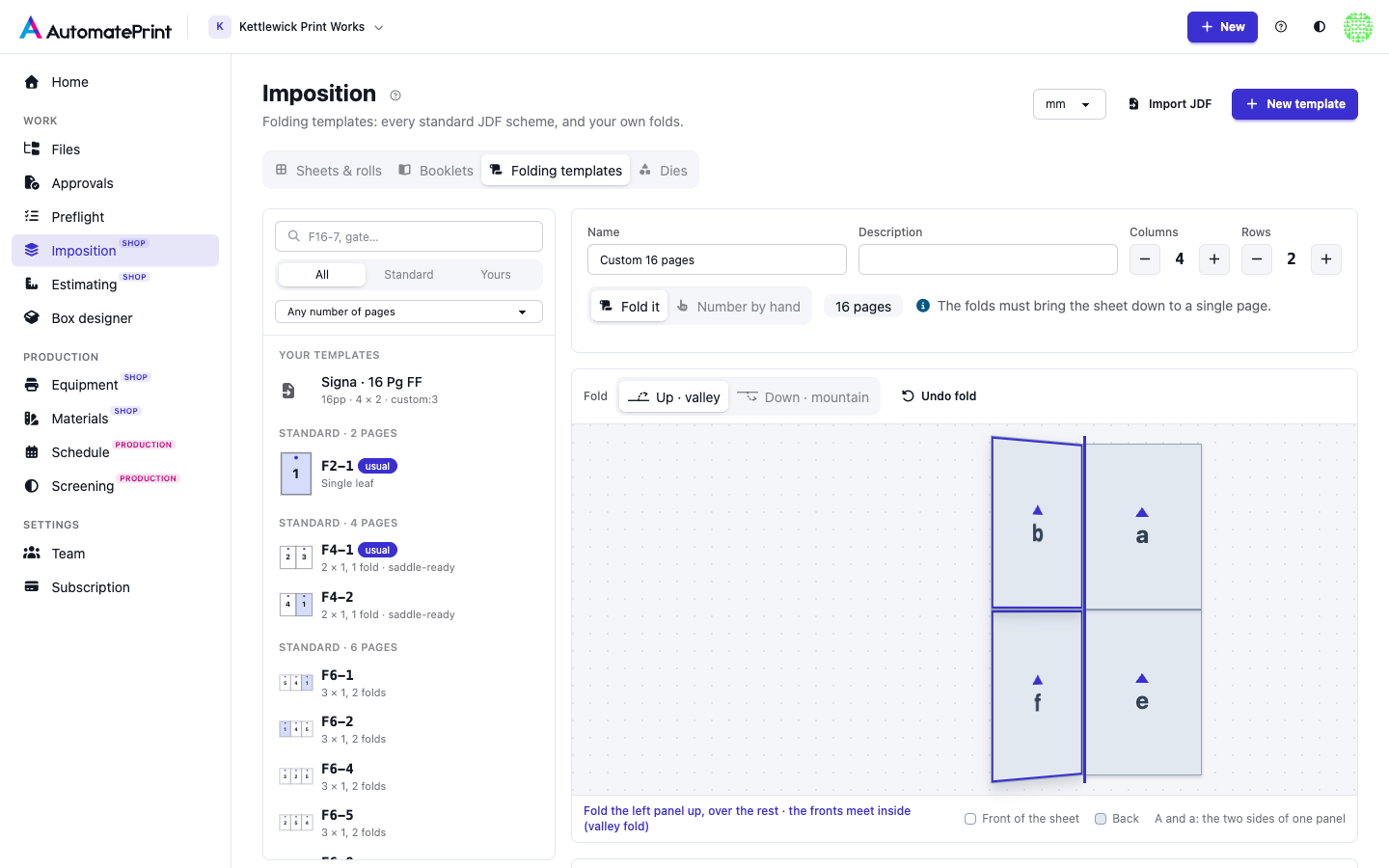The image size is (1389, 868).
Task: Click the New template button
Action: pos(1294,104)
